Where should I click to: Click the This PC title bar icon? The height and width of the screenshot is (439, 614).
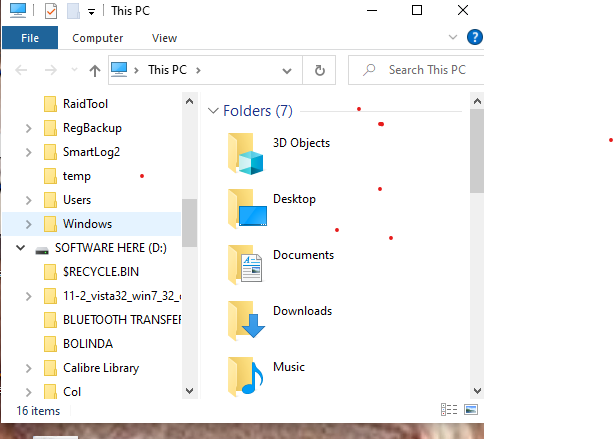[18, 10]
